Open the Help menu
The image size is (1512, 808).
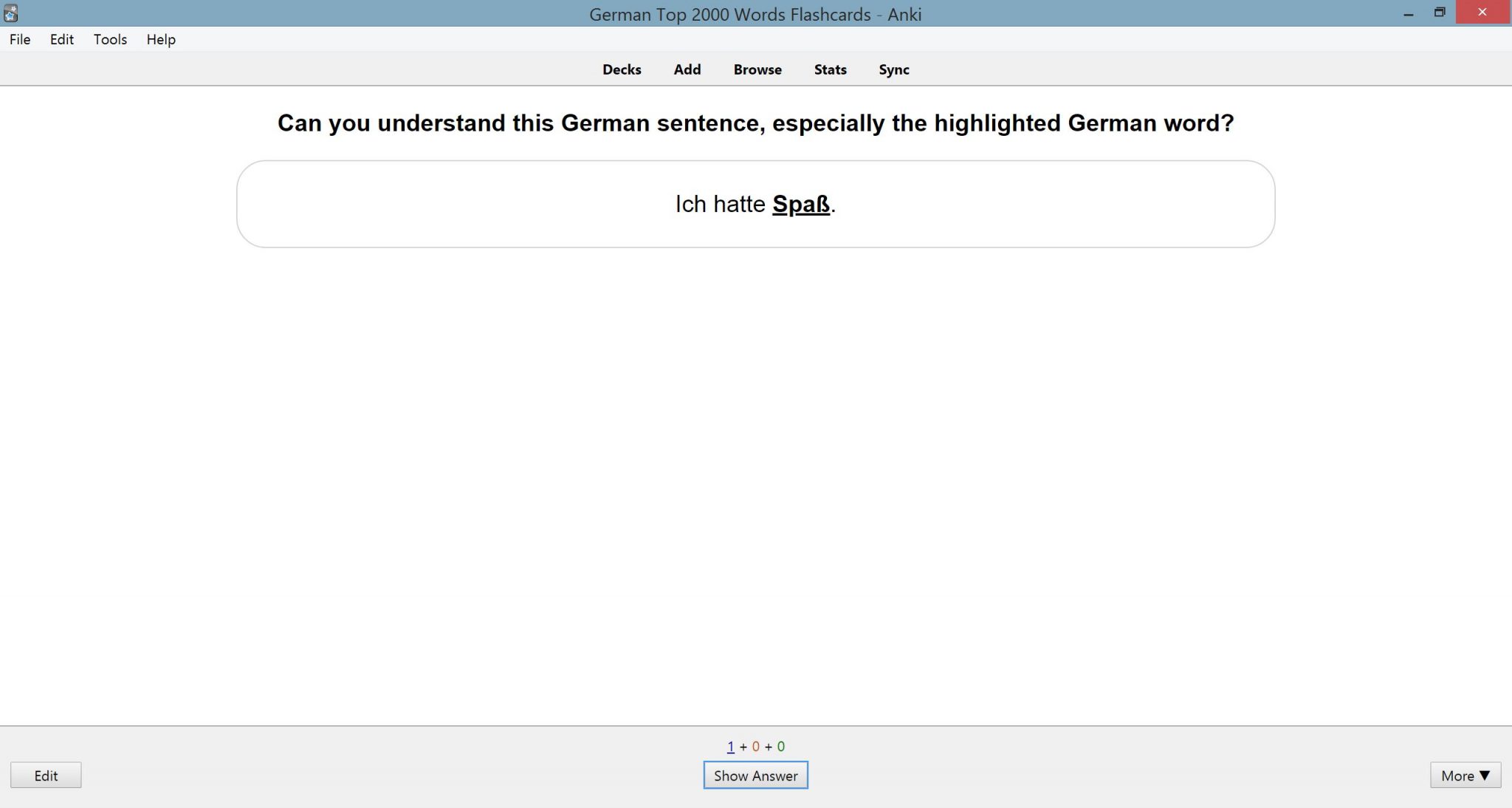161,39
